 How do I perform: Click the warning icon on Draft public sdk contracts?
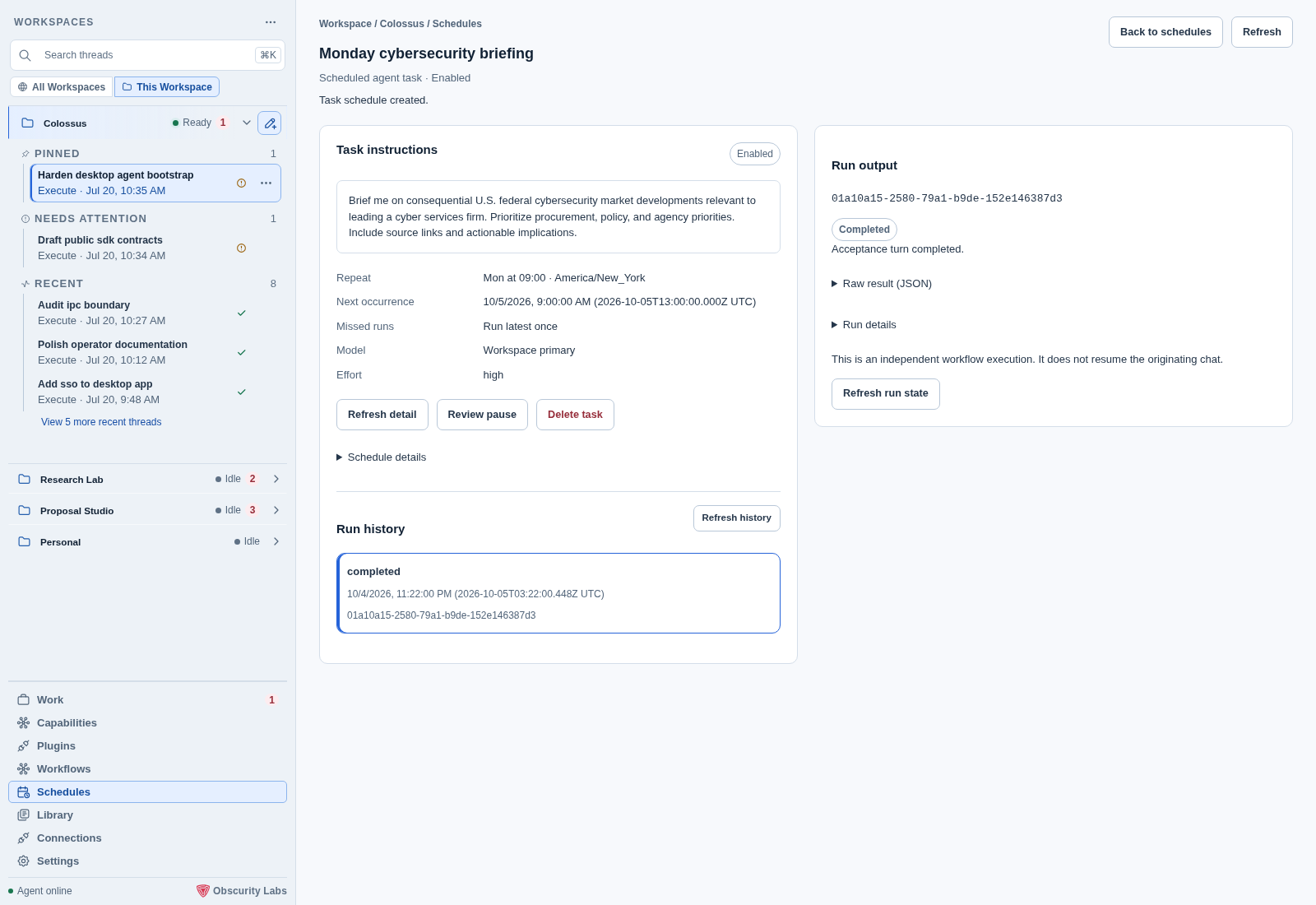click(x=241, y=248)
